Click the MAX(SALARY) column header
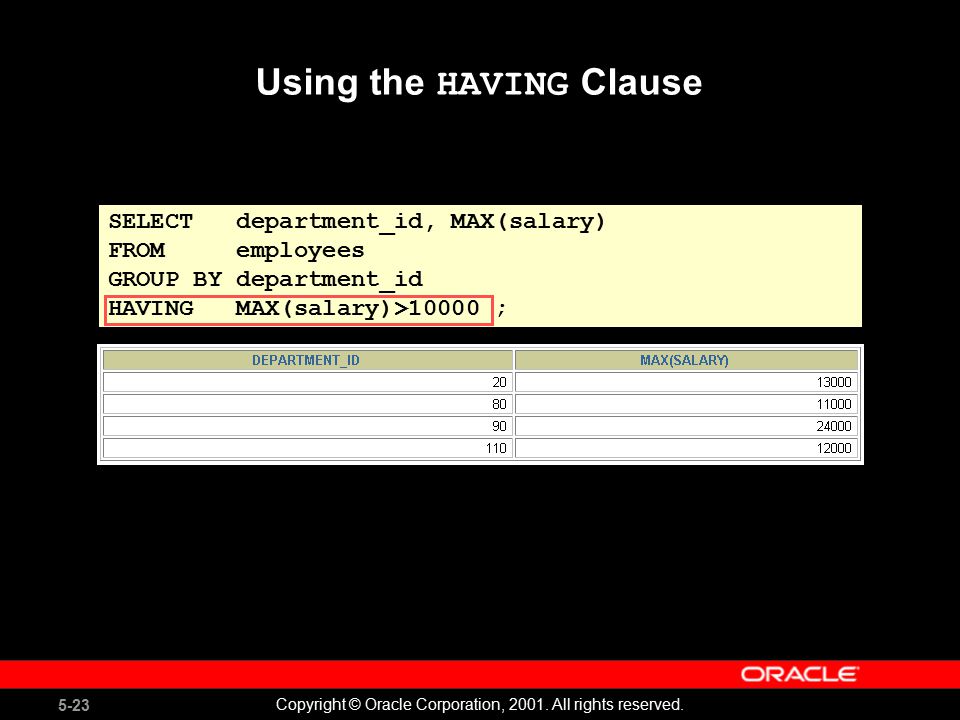960x720 pixels. tap(686, 360)
